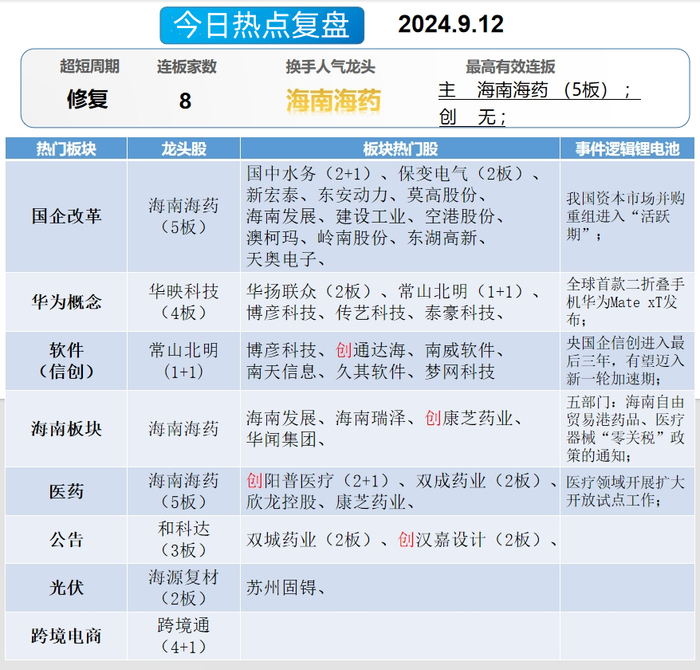Viewport: 700px width, 670px height.
Task: Click the stock name 南天信息
Action: click(281, 372)
